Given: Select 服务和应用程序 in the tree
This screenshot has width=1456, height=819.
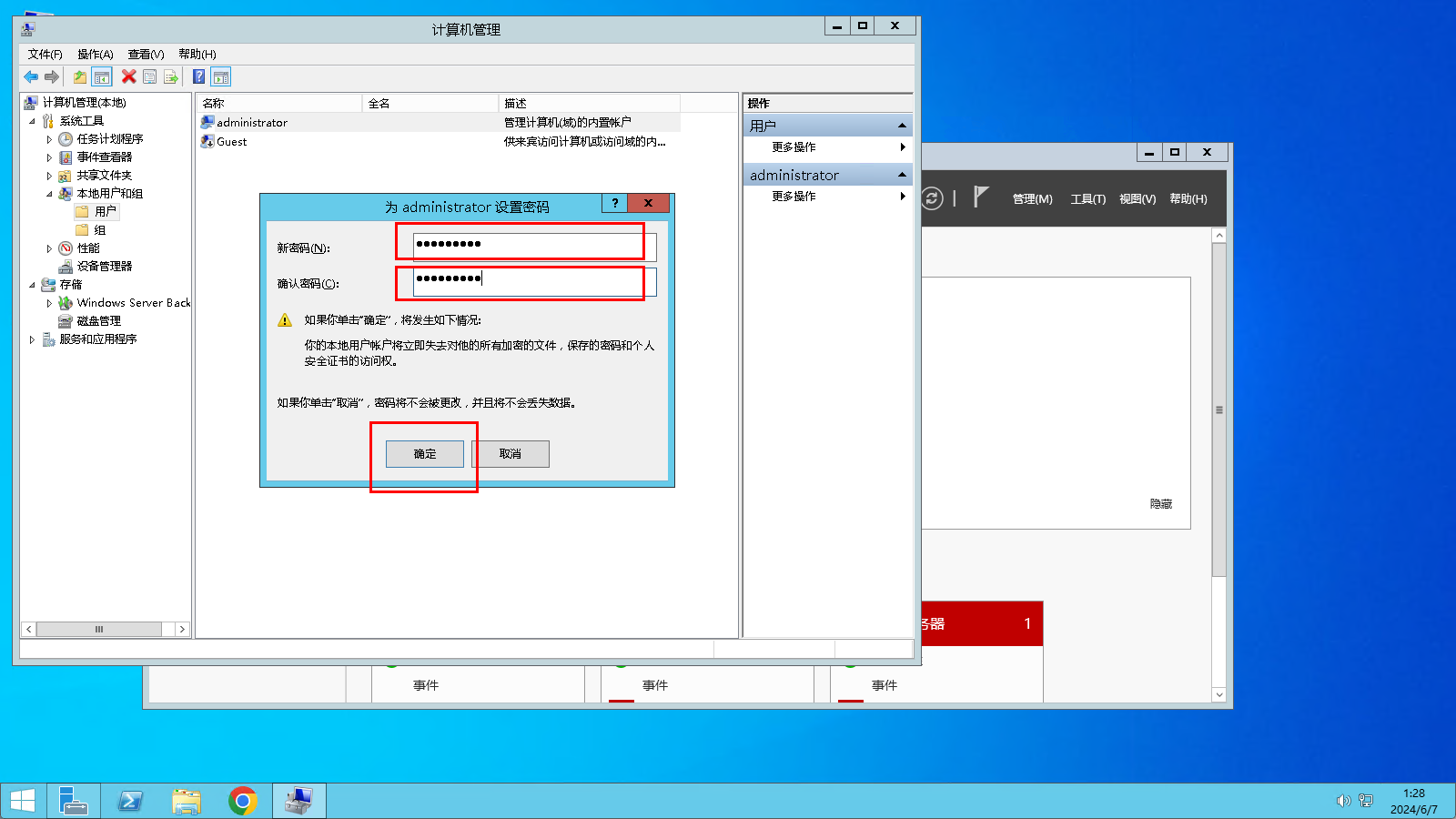Looking at the screenshot, I should pos(98,339).
